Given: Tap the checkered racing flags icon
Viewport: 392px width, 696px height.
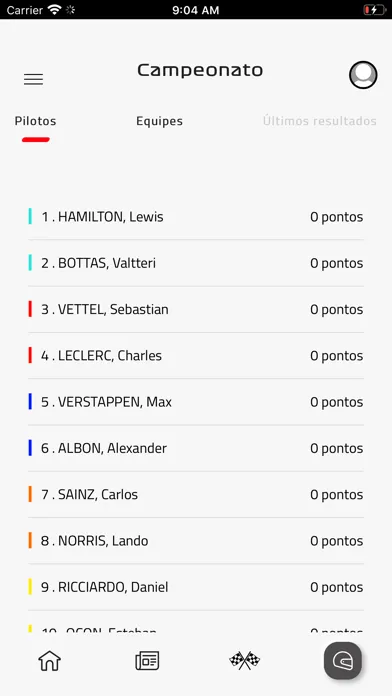Looking at the screenshot, I should tap(245, 661).
